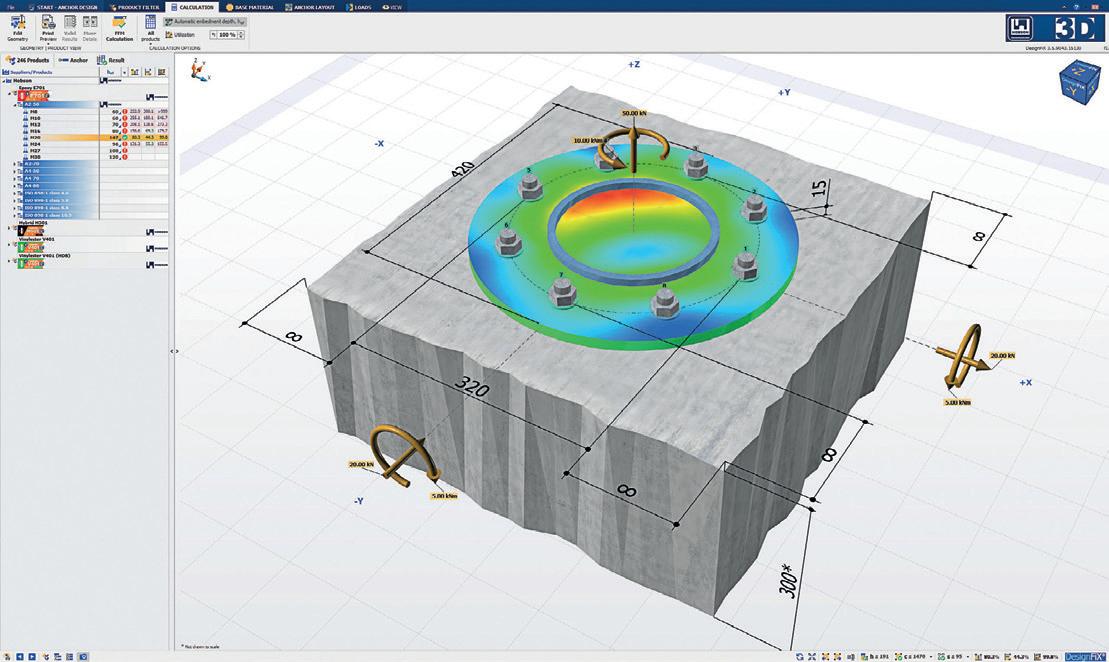Click the left panel collapse arrows handle
Image resolution: width=1109 pixels, height=662 pixels.
coord(175,351)
